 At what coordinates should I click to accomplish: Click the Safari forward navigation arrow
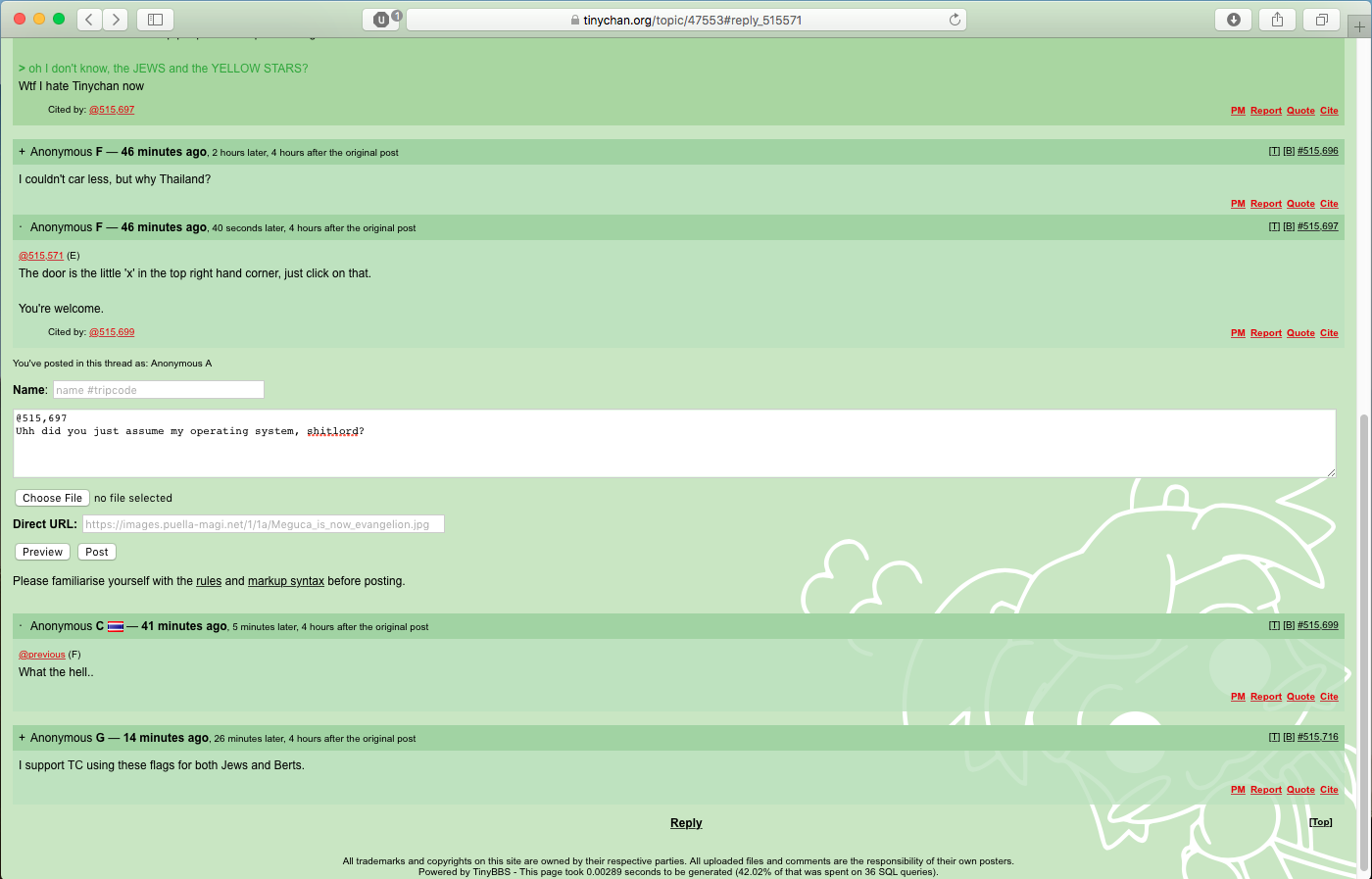point(116,20)
